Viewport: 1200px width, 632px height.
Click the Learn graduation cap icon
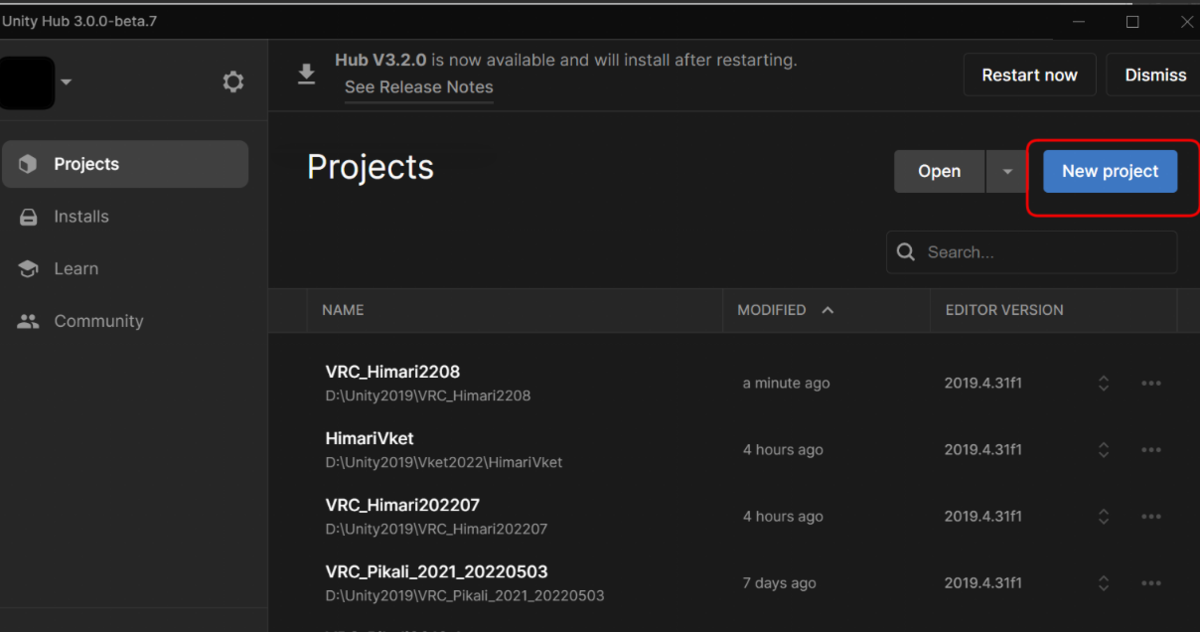coord(28,269)
